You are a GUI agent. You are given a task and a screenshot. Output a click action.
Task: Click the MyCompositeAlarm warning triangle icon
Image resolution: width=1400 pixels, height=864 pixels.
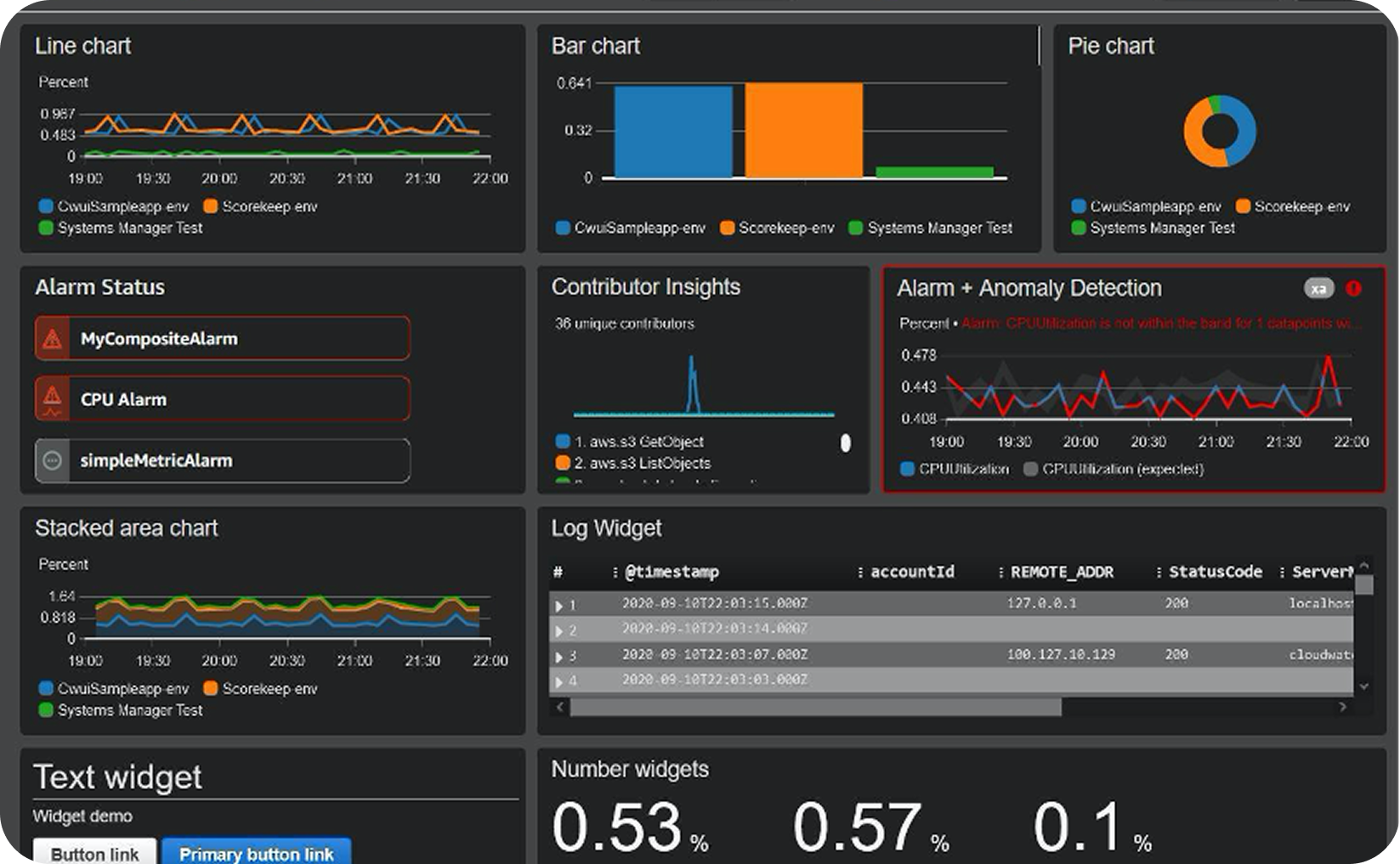tap(52, 339)
